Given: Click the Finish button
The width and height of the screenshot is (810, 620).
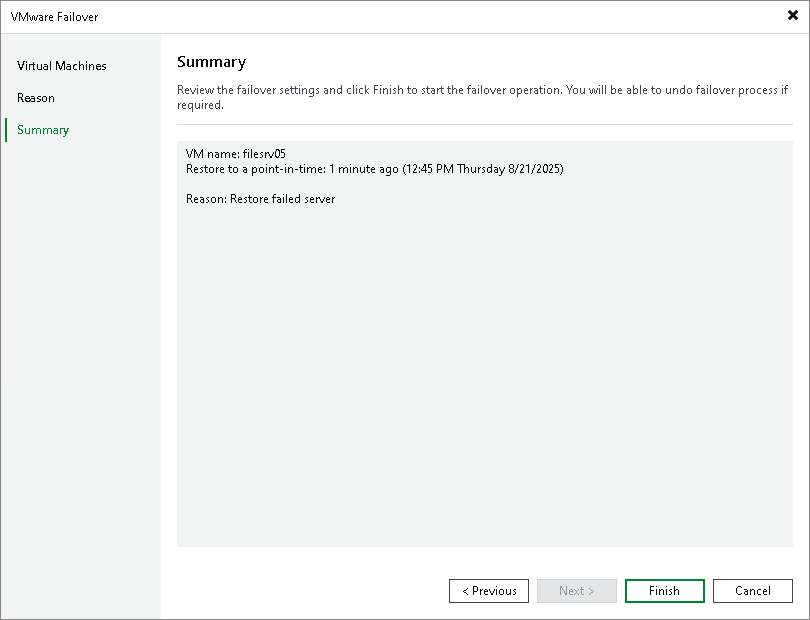Looking at the screenshot, I should 664,591.
